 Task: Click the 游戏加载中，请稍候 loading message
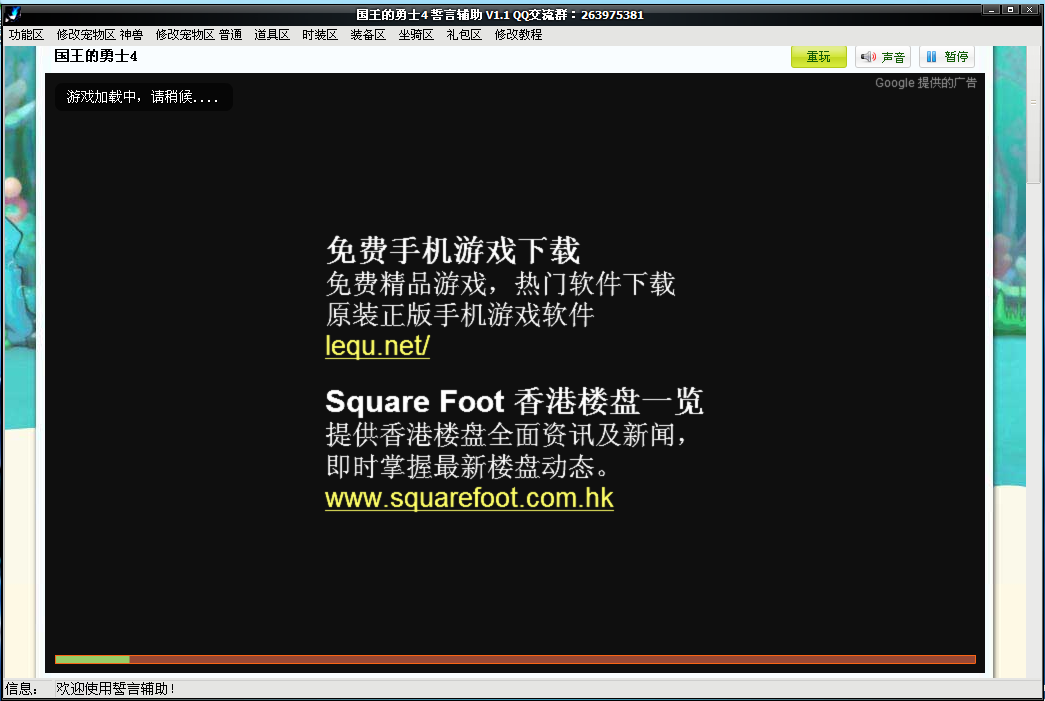(x=143, y=97)
